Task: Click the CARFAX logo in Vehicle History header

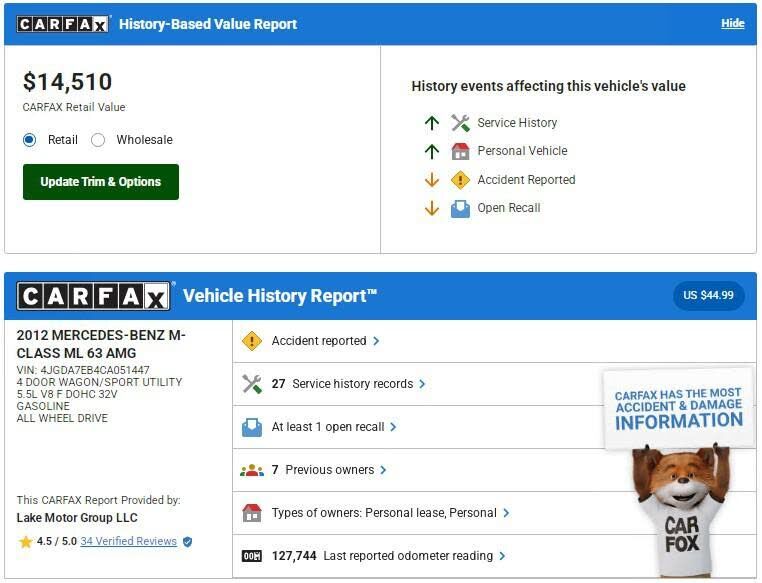Action: tap(94, 296)
